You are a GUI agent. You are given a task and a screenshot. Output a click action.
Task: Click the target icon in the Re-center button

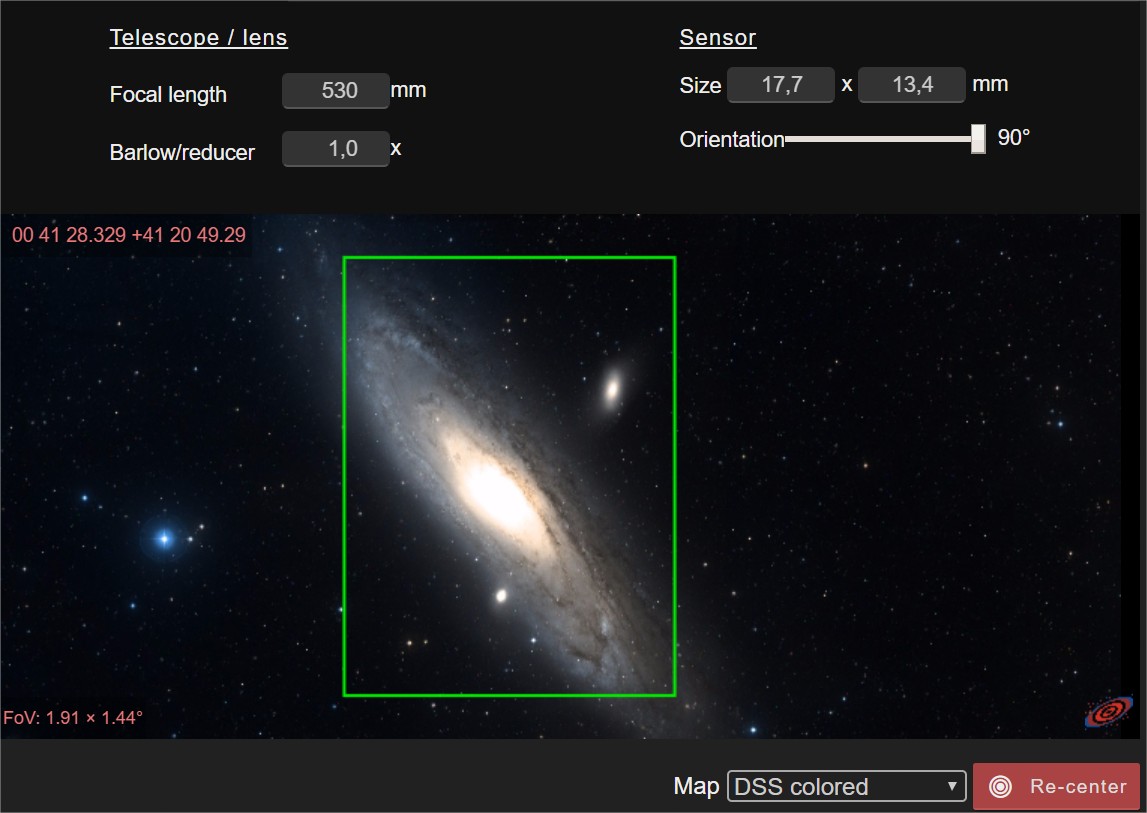tap(1000, 787)
